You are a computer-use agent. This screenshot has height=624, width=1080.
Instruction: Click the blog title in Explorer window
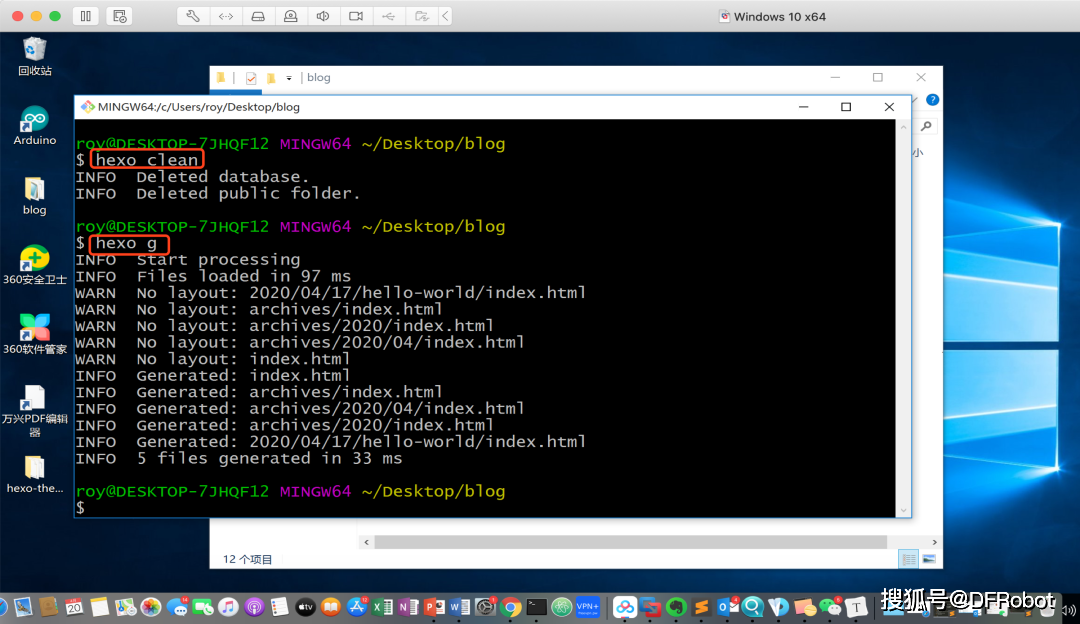pos(318,78)
